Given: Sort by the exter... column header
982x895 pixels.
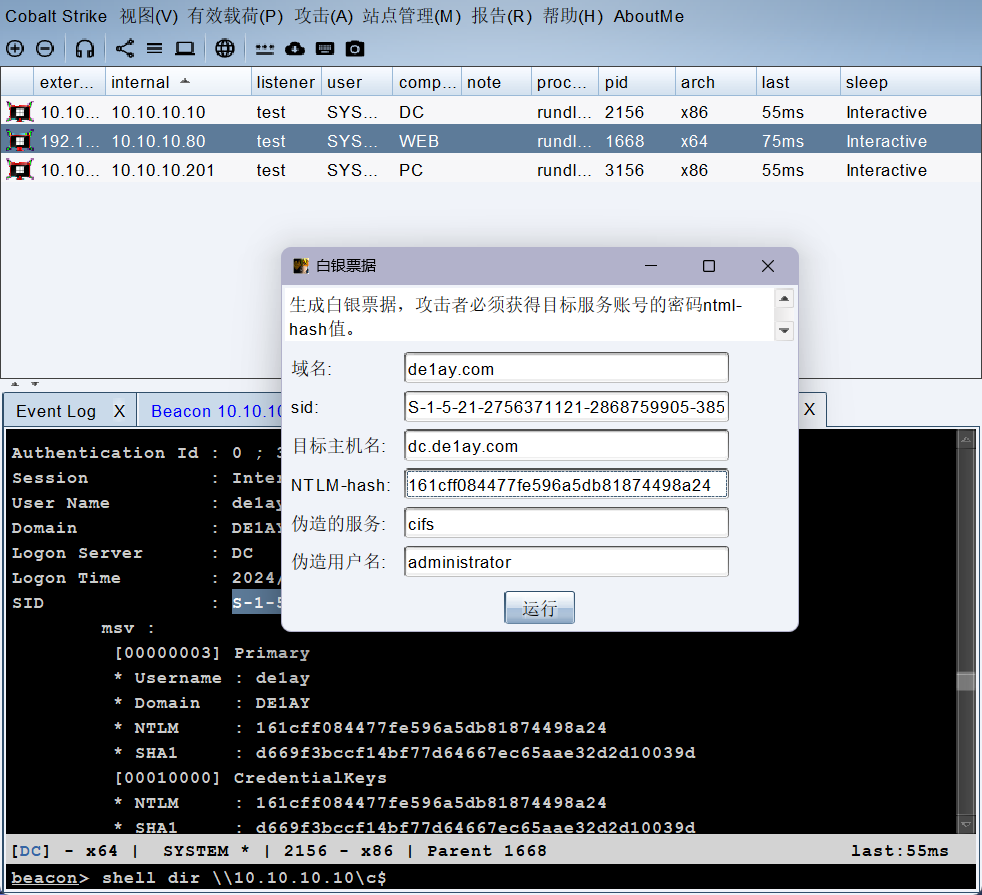Looking at the screenshot, I should pos(70,81).
